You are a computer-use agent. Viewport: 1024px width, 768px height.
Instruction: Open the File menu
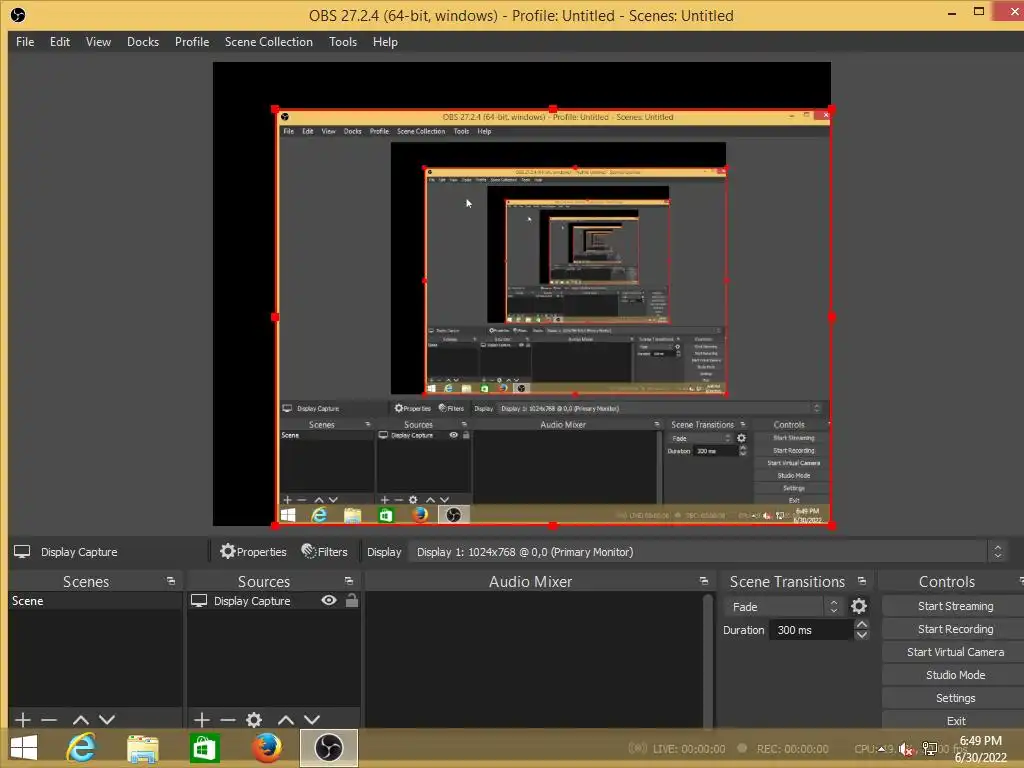pos(25,42)
